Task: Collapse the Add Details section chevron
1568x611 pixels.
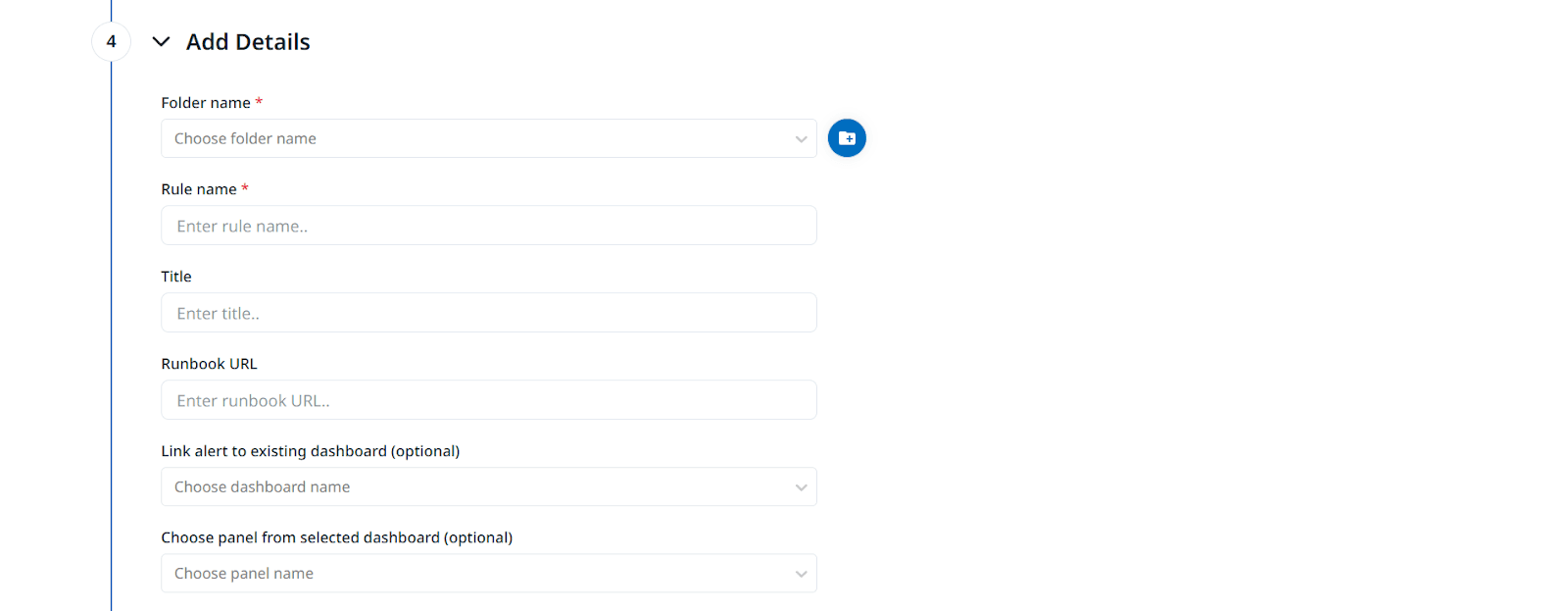Action: pyautogui.click(x=162, y=41)
